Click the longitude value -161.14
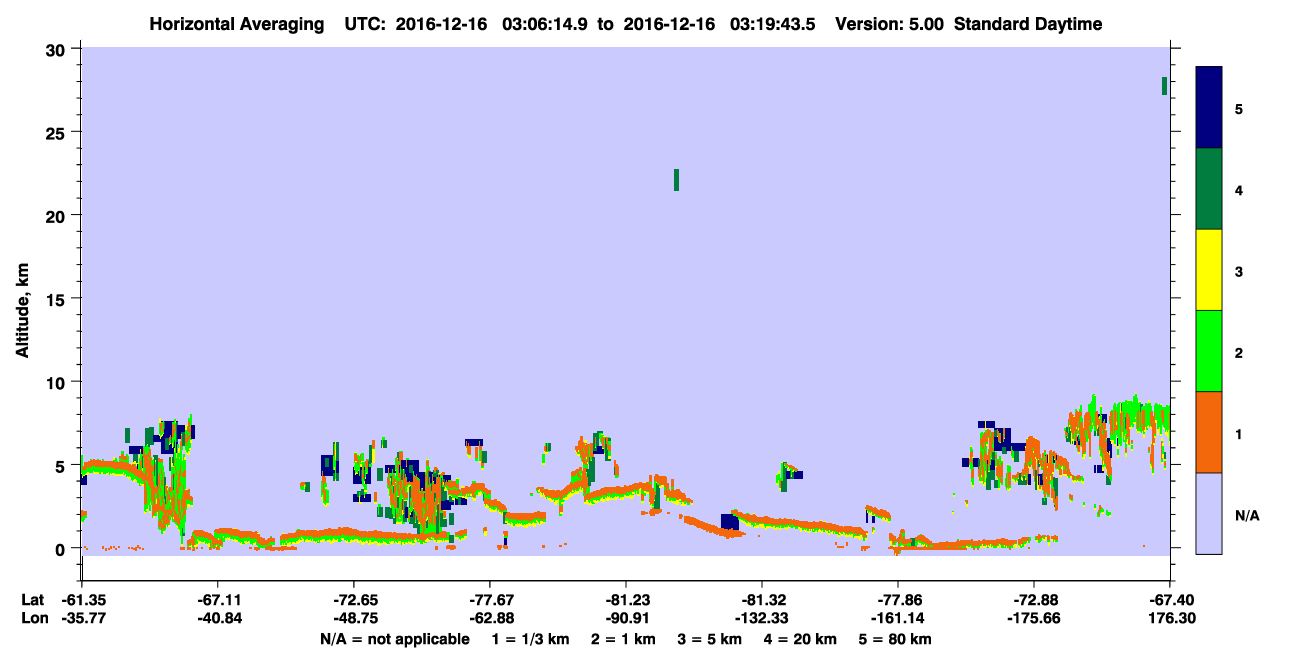 click(897, 619)
